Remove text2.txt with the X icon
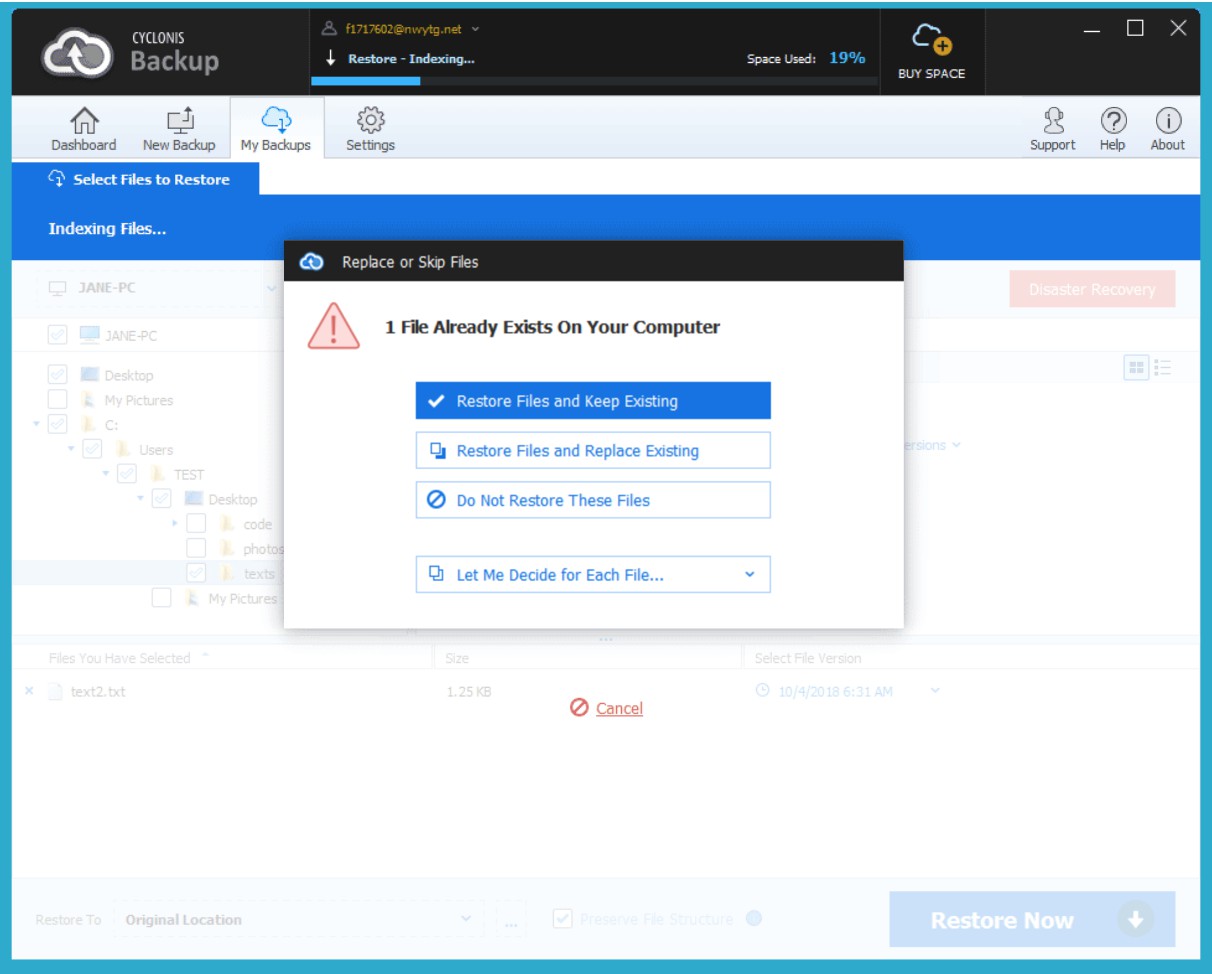The width and height of the screenshot is (1212, 974). click(29, 691)
